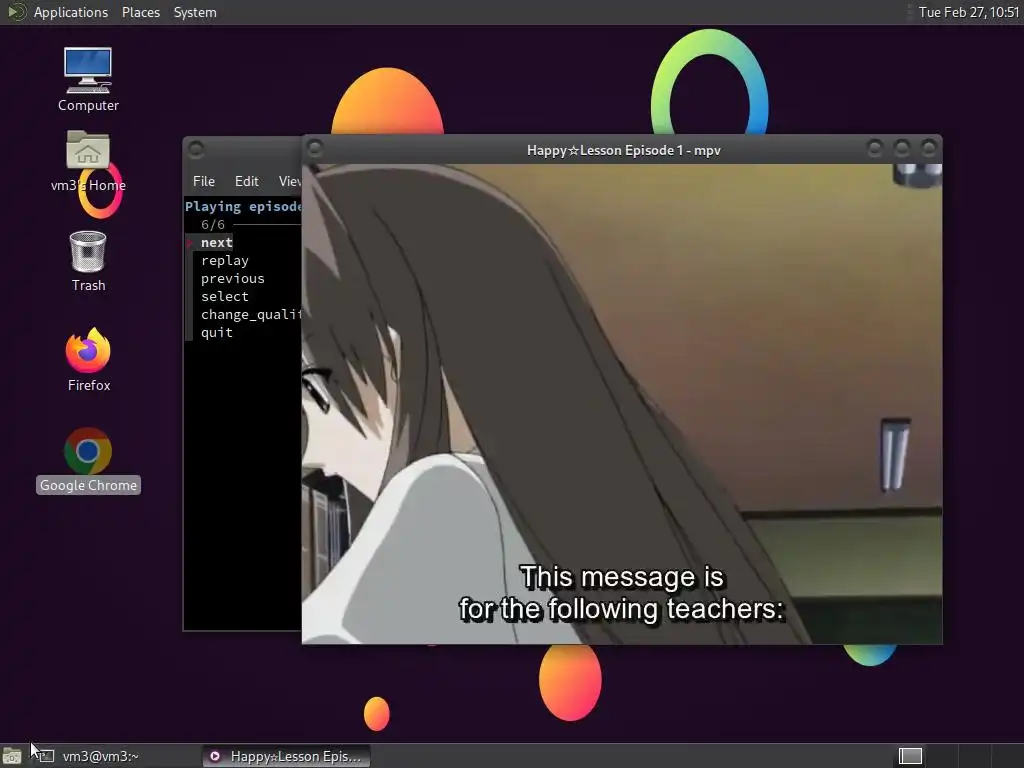Select the 'select' option in the terminal
The image size is (1024, 768).
pos(225,296)
